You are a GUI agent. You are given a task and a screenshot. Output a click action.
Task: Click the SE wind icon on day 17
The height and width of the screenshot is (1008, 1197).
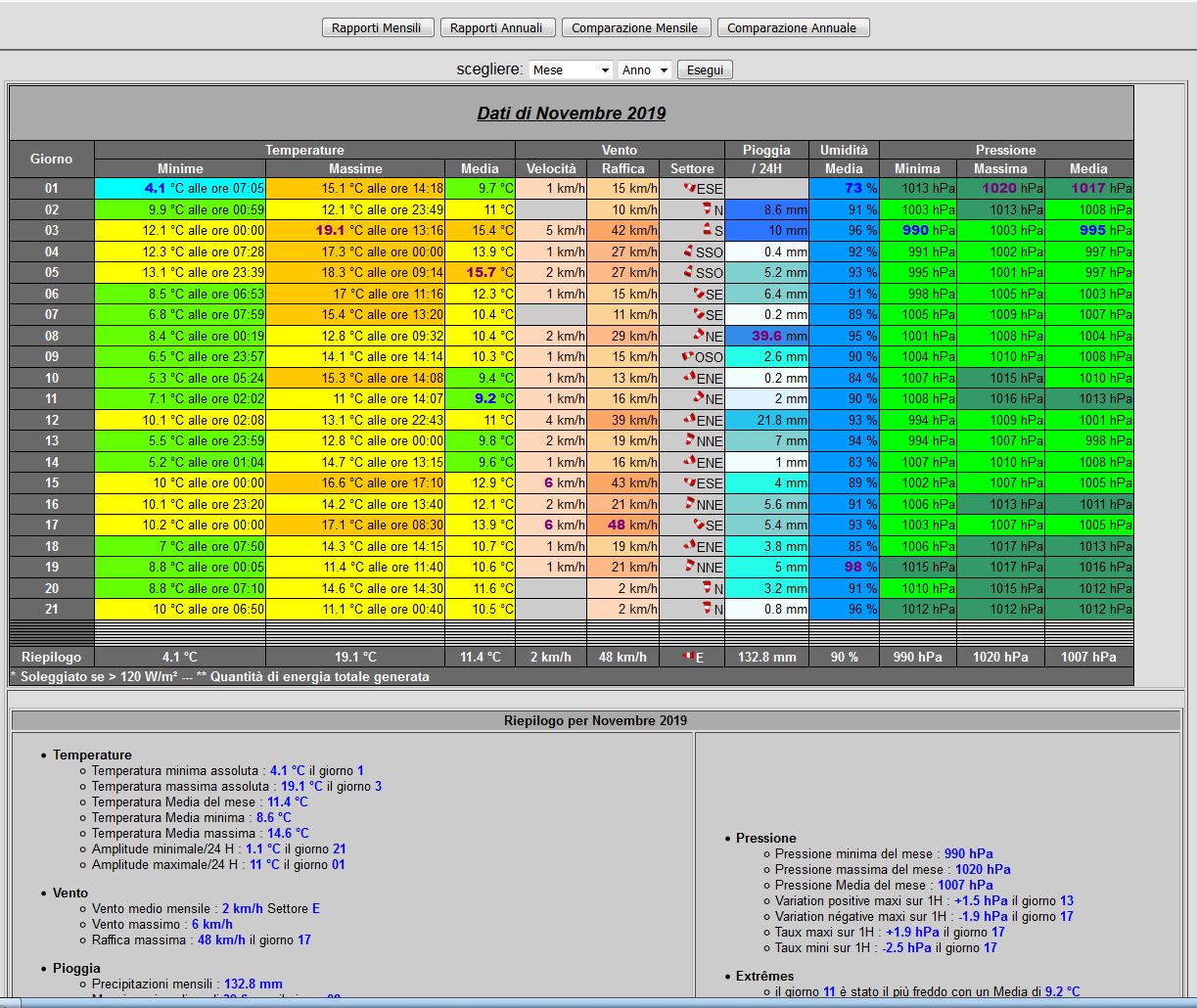pyautogui.click(x=699, y=525)
